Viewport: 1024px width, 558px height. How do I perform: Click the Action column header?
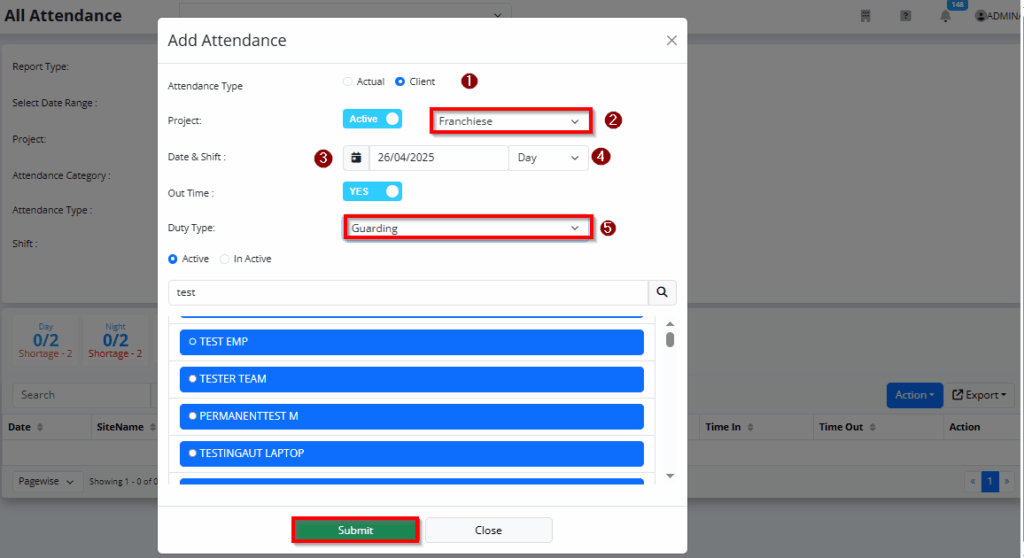965,427
